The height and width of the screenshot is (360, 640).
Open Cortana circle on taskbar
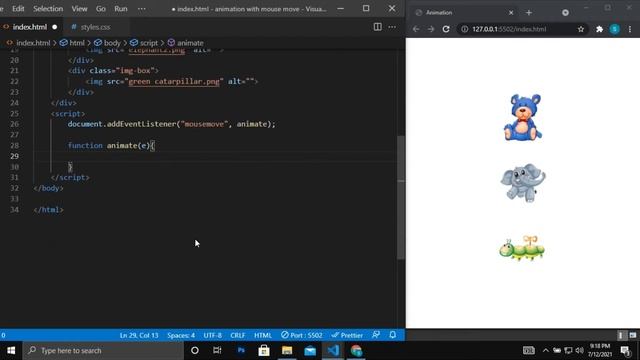pos(195,351)
